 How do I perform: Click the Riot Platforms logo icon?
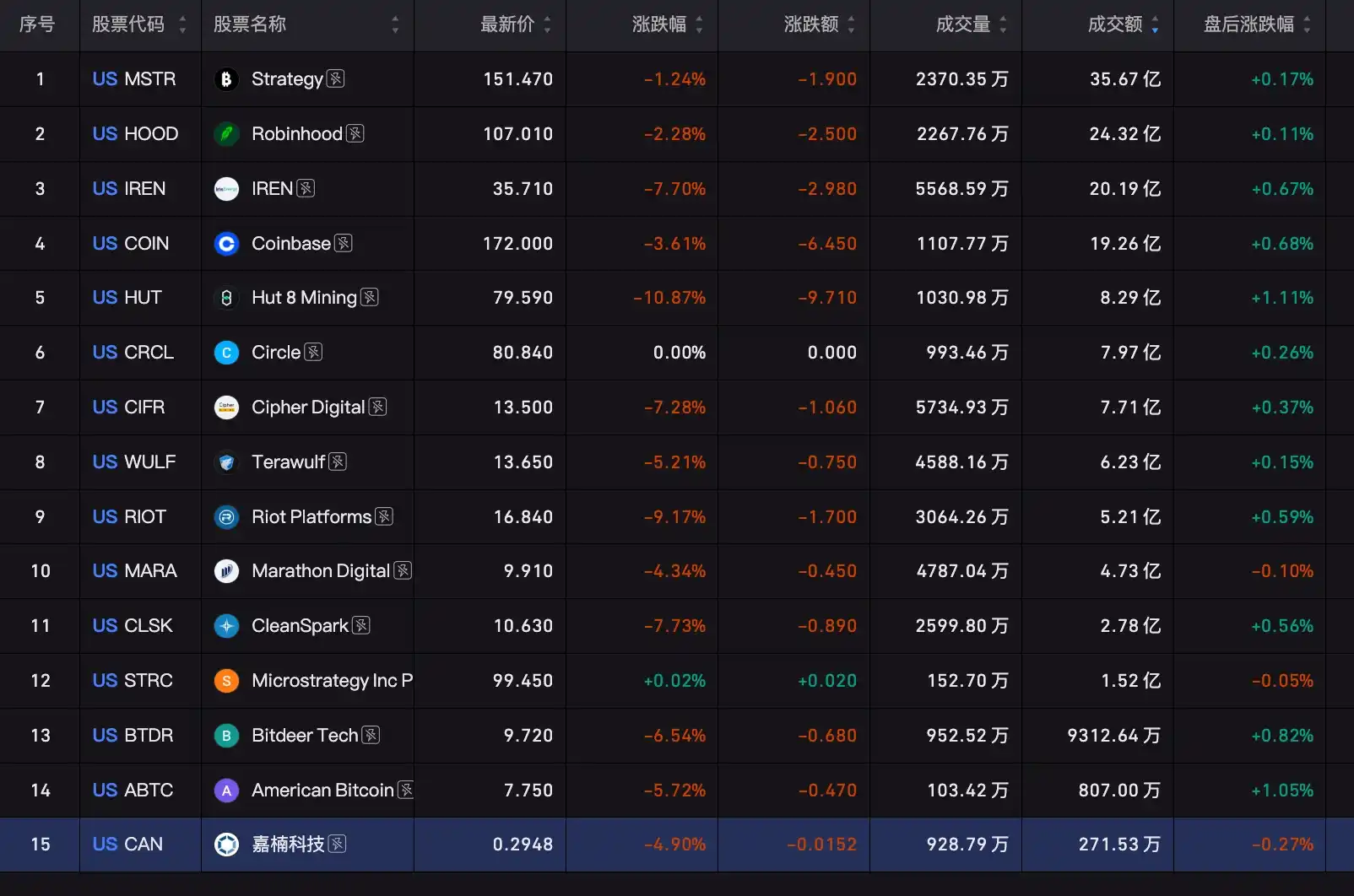[226, 517]
